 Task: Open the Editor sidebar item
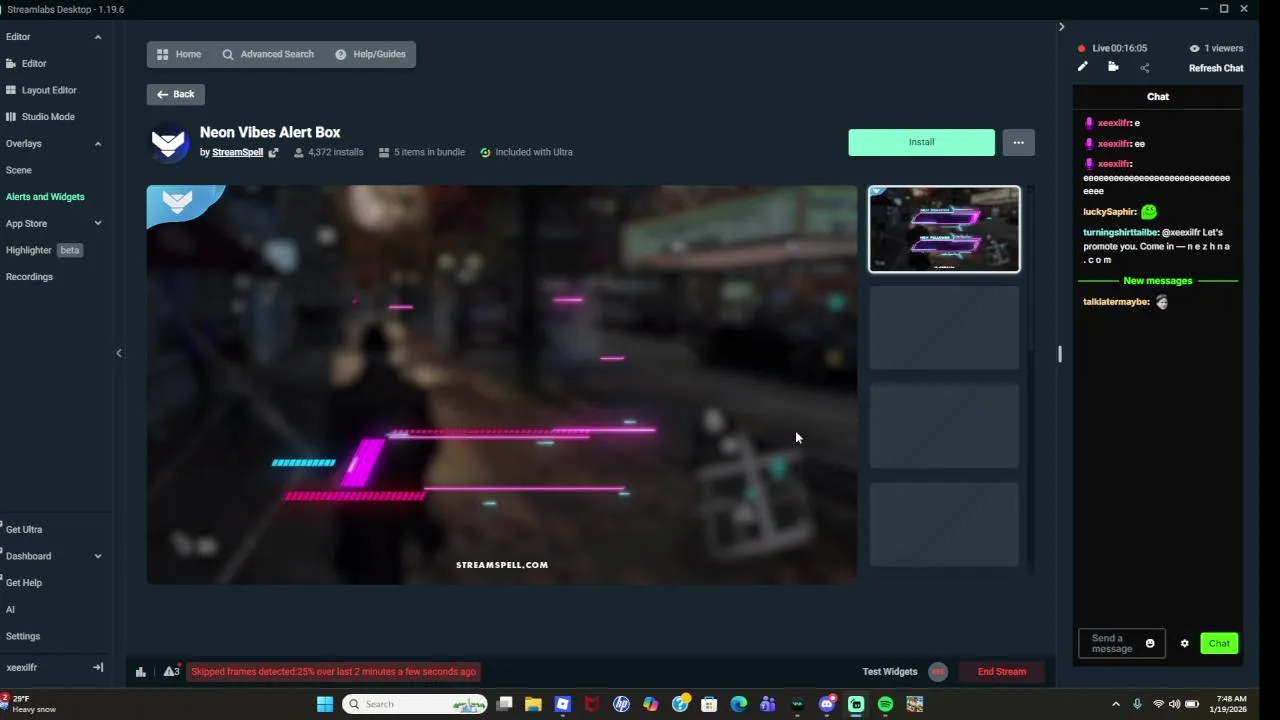(34, 63)
